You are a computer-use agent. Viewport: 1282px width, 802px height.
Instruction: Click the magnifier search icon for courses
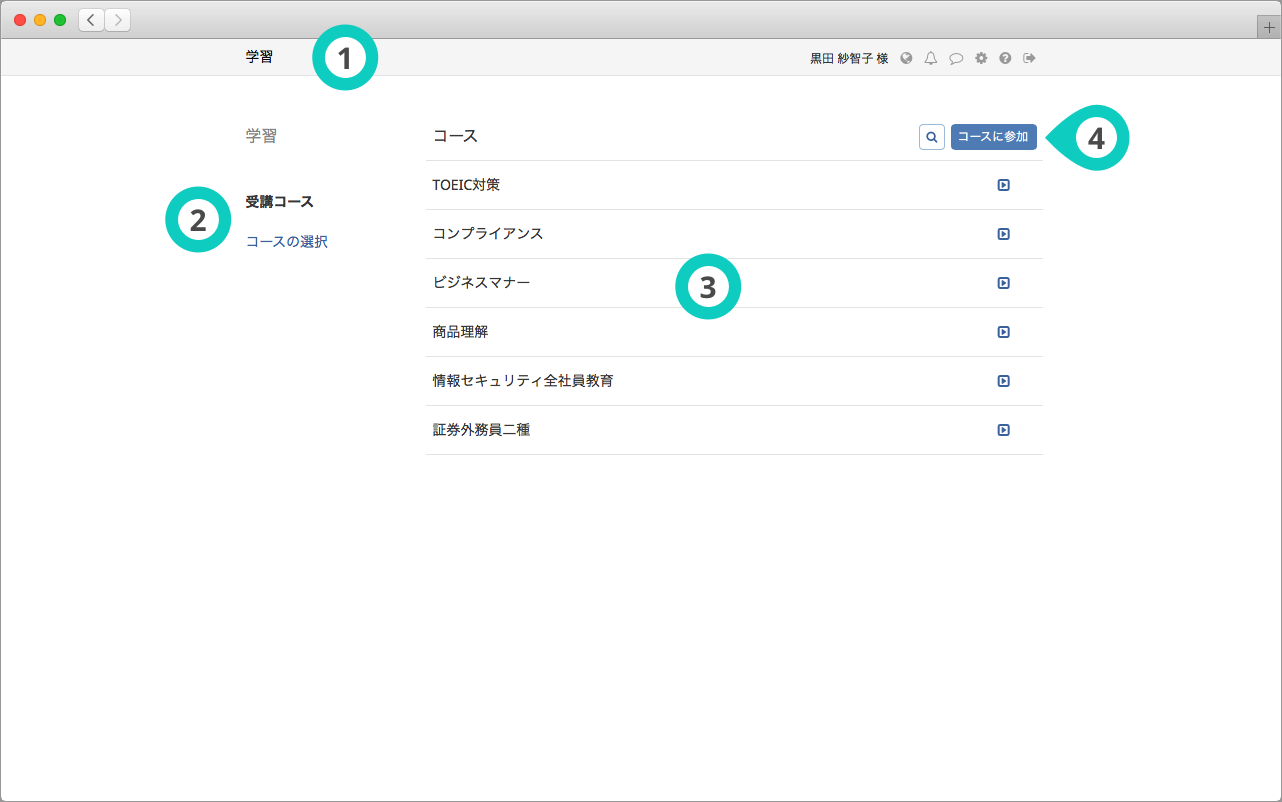point(931,137)
